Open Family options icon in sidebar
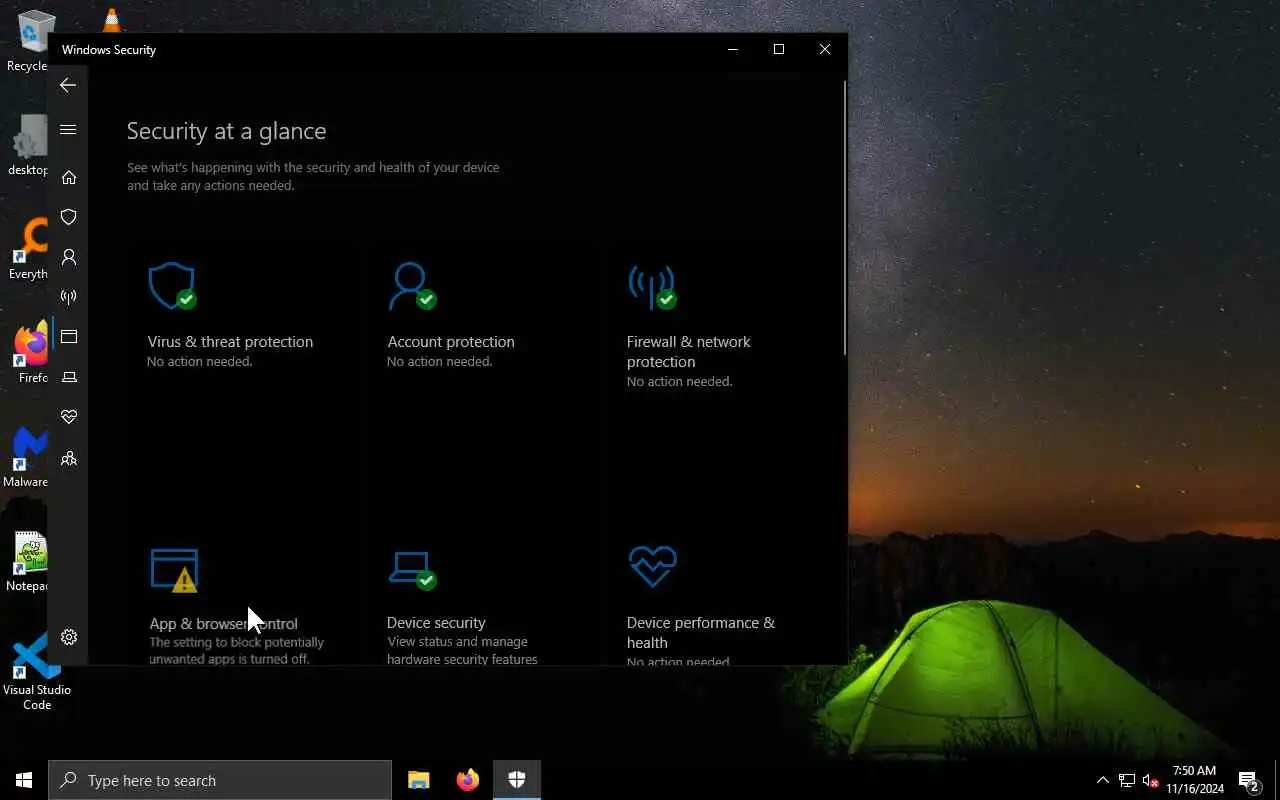Image resolution: width=1280 pixels, height=800 pixels. tap(69, 458)
